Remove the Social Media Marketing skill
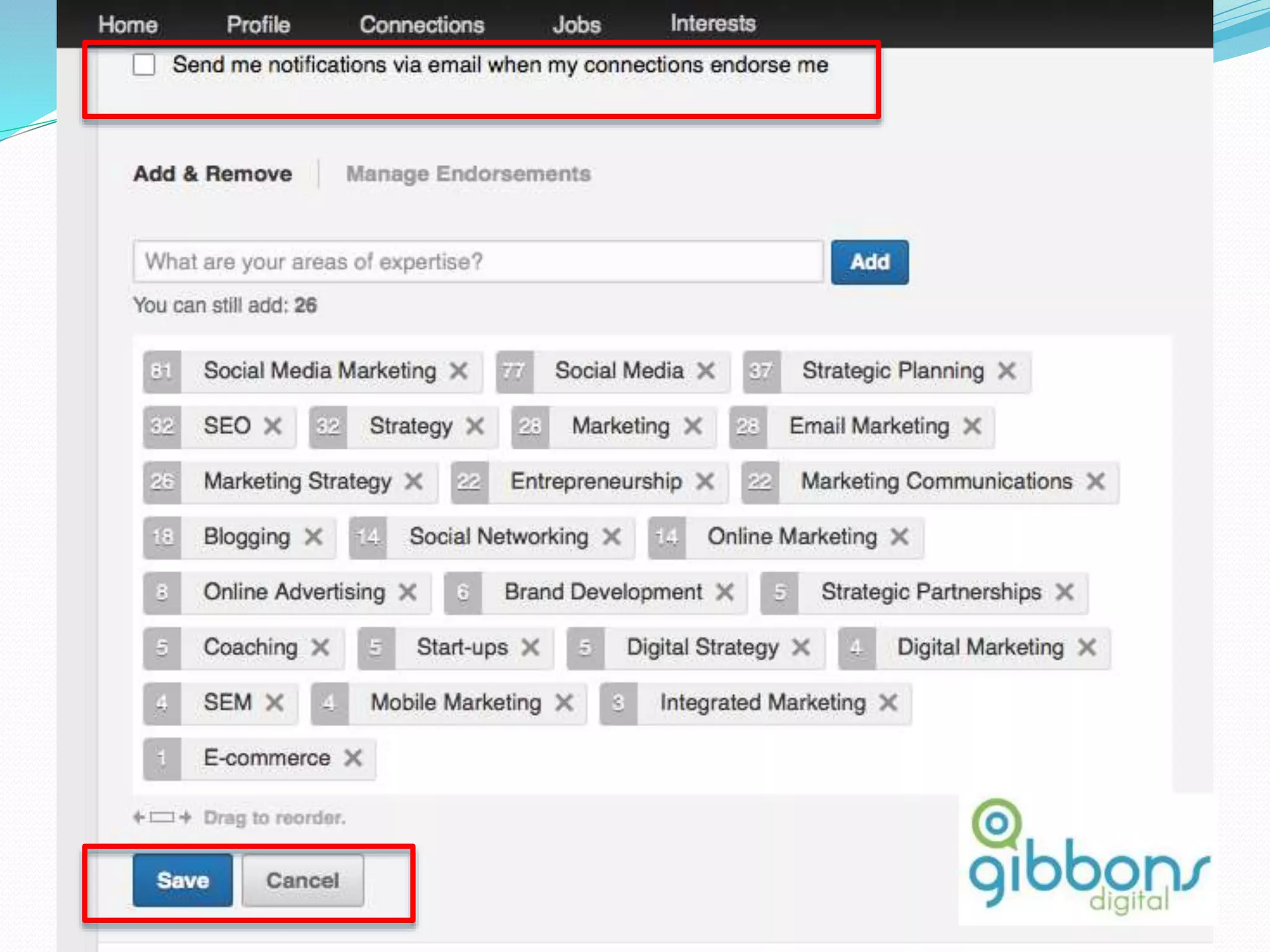This screenshot has height=952, width=1270. pos(459,371)
